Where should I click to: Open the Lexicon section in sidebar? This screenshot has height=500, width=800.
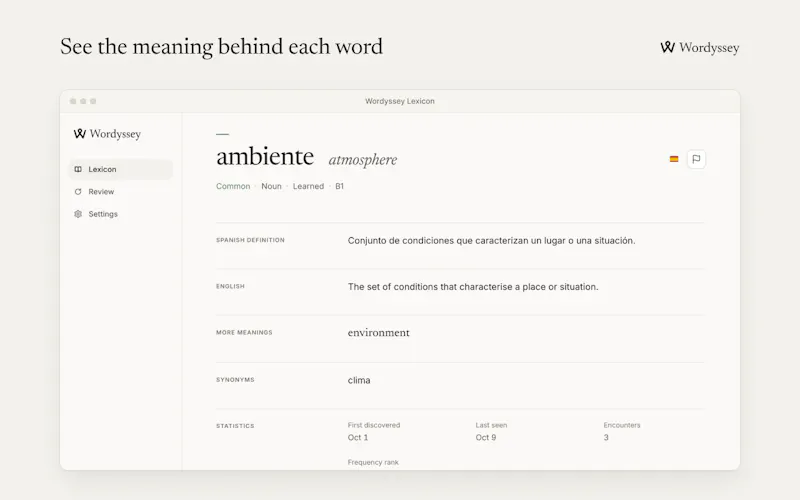(120, 169)
